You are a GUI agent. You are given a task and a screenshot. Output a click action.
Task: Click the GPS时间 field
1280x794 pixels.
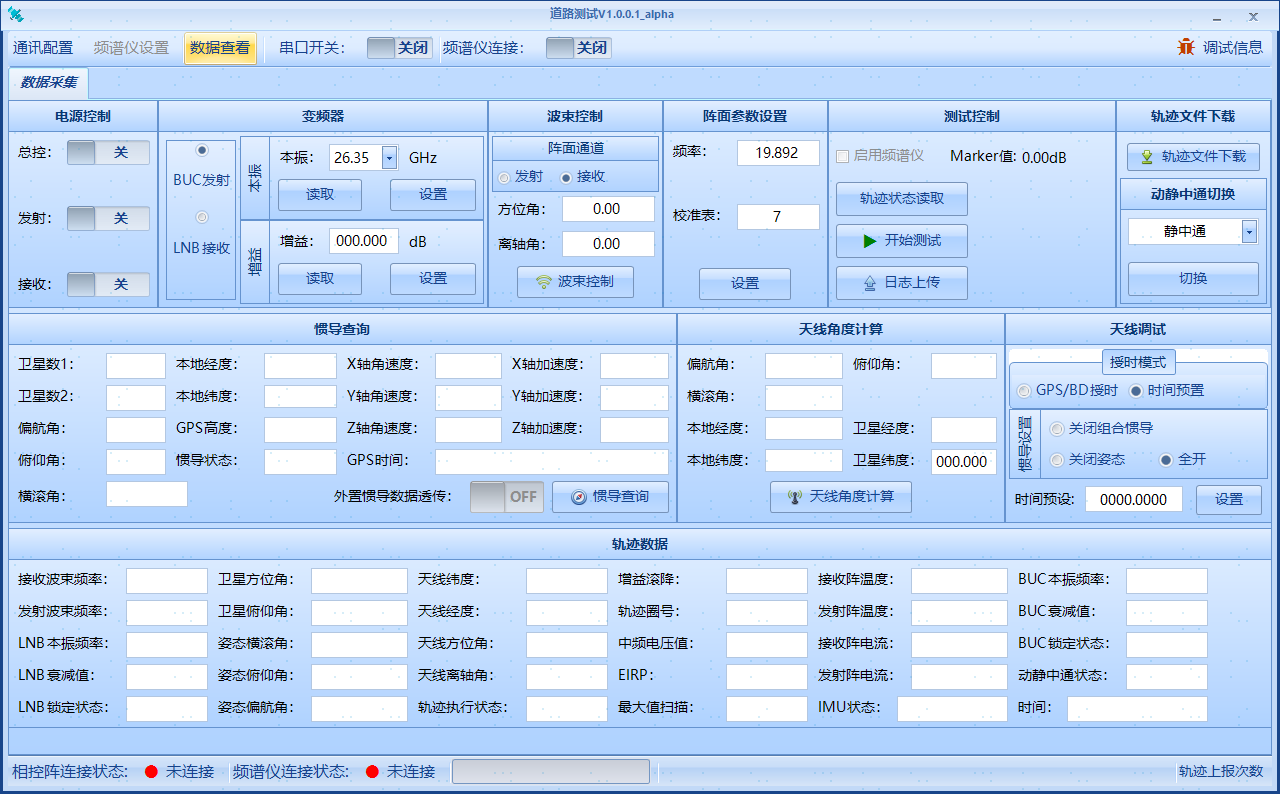click(x=552, y=462)
